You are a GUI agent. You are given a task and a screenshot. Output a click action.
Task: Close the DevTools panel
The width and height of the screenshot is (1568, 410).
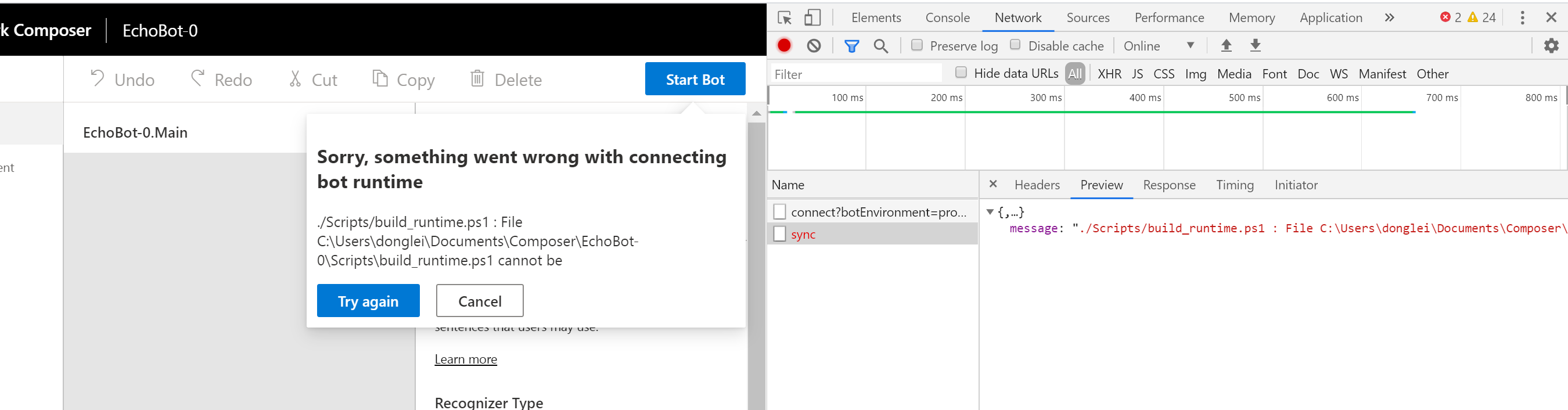pyautogui.click(x=1551, y=17)
